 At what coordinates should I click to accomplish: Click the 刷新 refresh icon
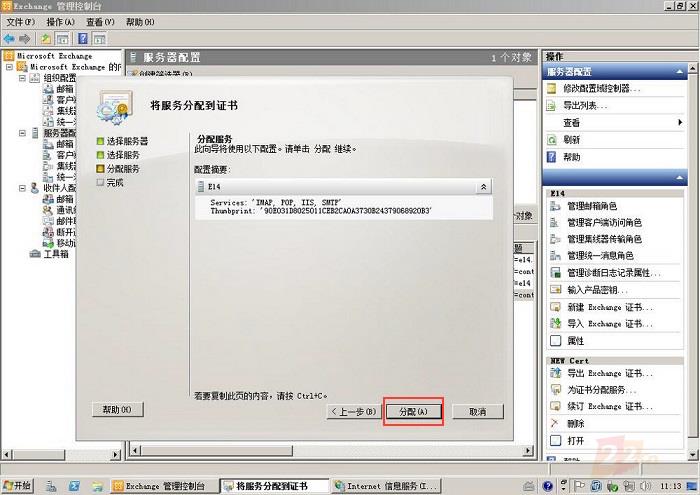coord(552,140)
